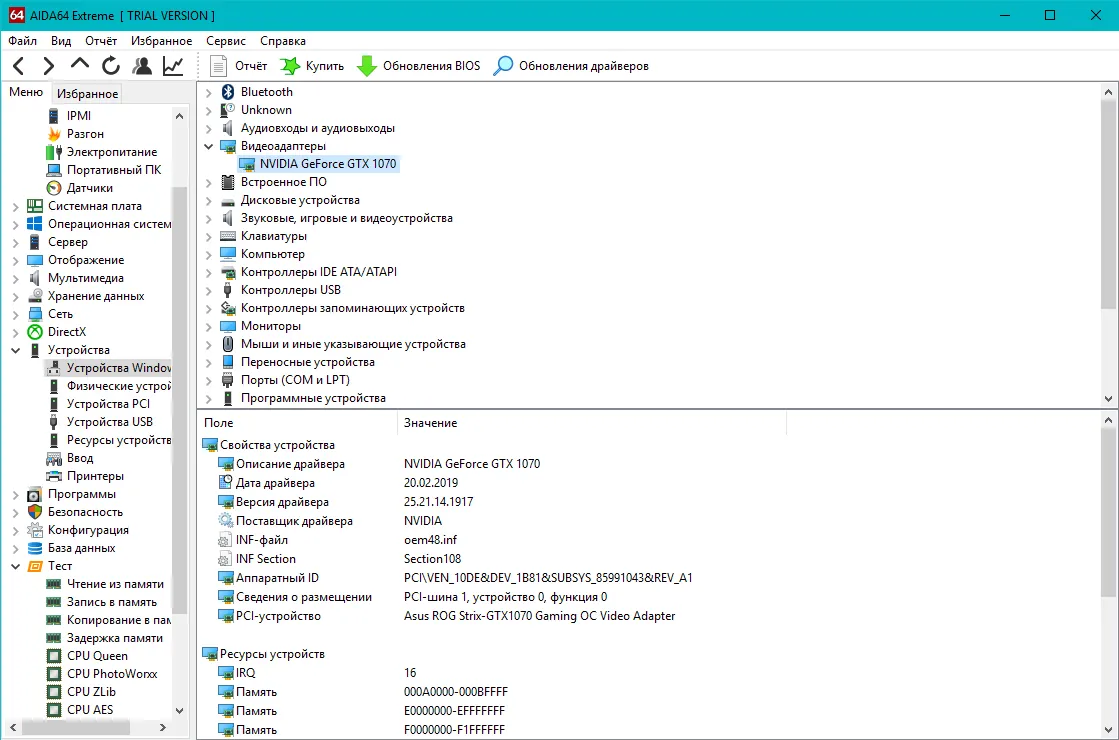Expand the Системная плата sidebar node

15,207
